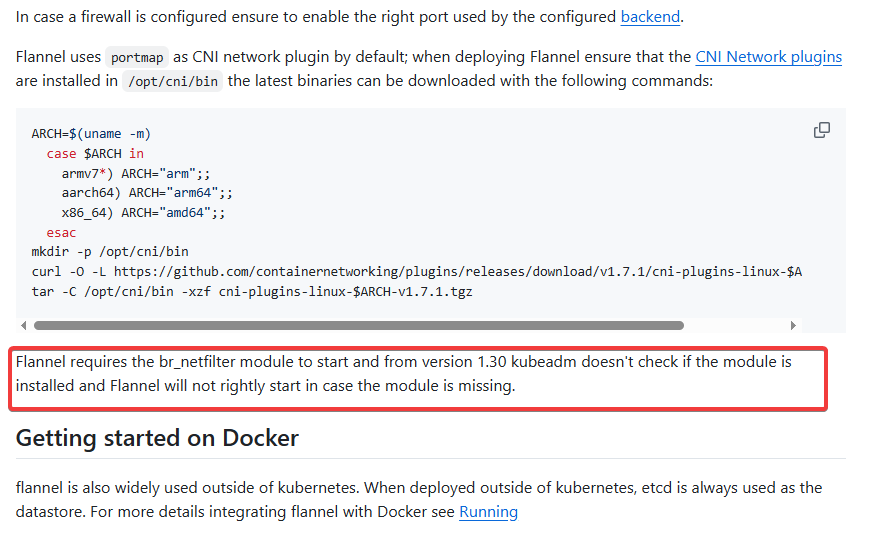Follow the "CNI Network plugins" link

click(768, 57)
